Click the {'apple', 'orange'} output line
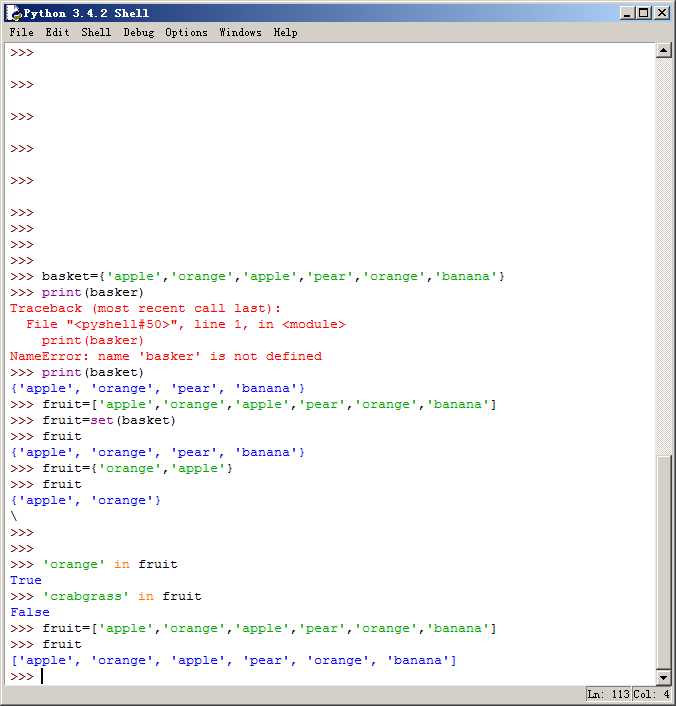Image resolution: width=676 pixels, height=706 pixels. [86, 500]
